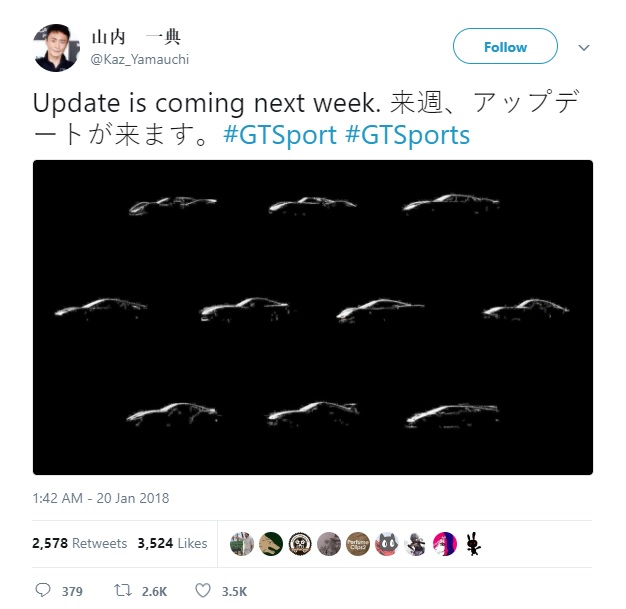
Task: Click the black rabbit liker avatar
Action: [x=473, y=544]
